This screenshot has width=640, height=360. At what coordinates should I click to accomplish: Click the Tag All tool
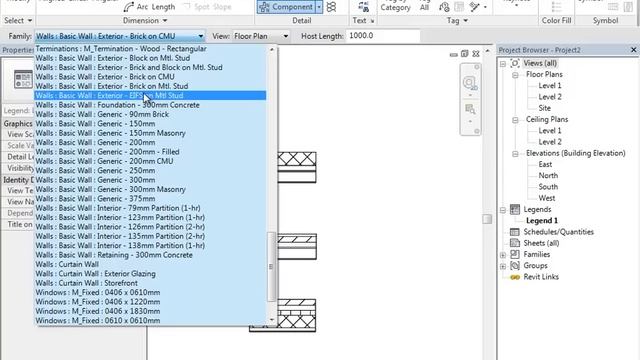424,6
